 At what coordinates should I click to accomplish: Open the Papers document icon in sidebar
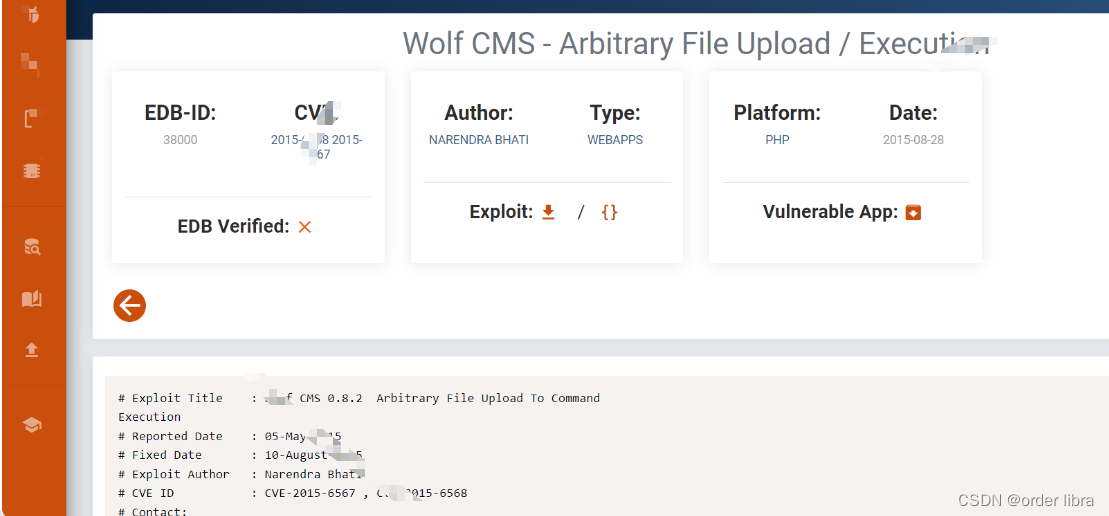pos(31,118)
